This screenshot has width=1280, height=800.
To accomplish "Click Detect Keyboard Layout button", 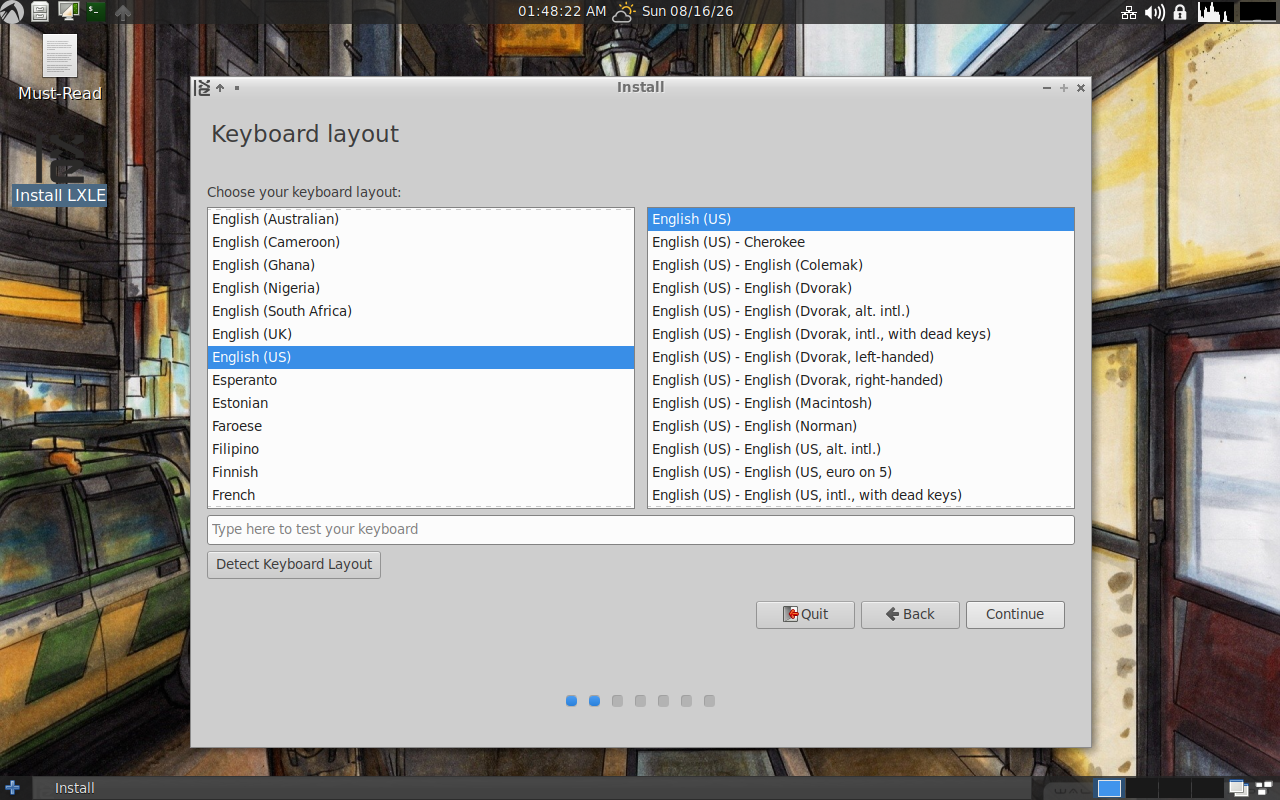I will tap(294, 564).
